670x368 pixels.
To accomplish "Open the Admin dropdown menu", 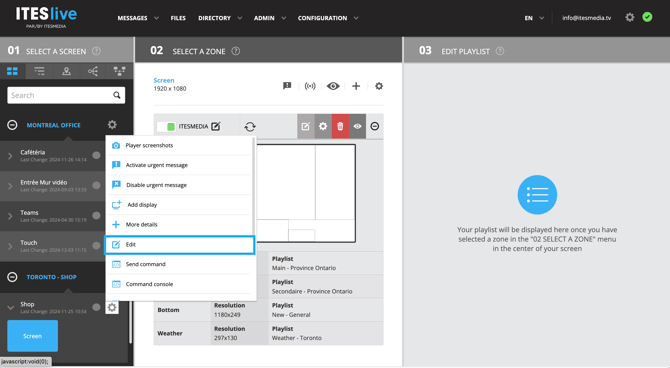I will click(x=270, y=18).
